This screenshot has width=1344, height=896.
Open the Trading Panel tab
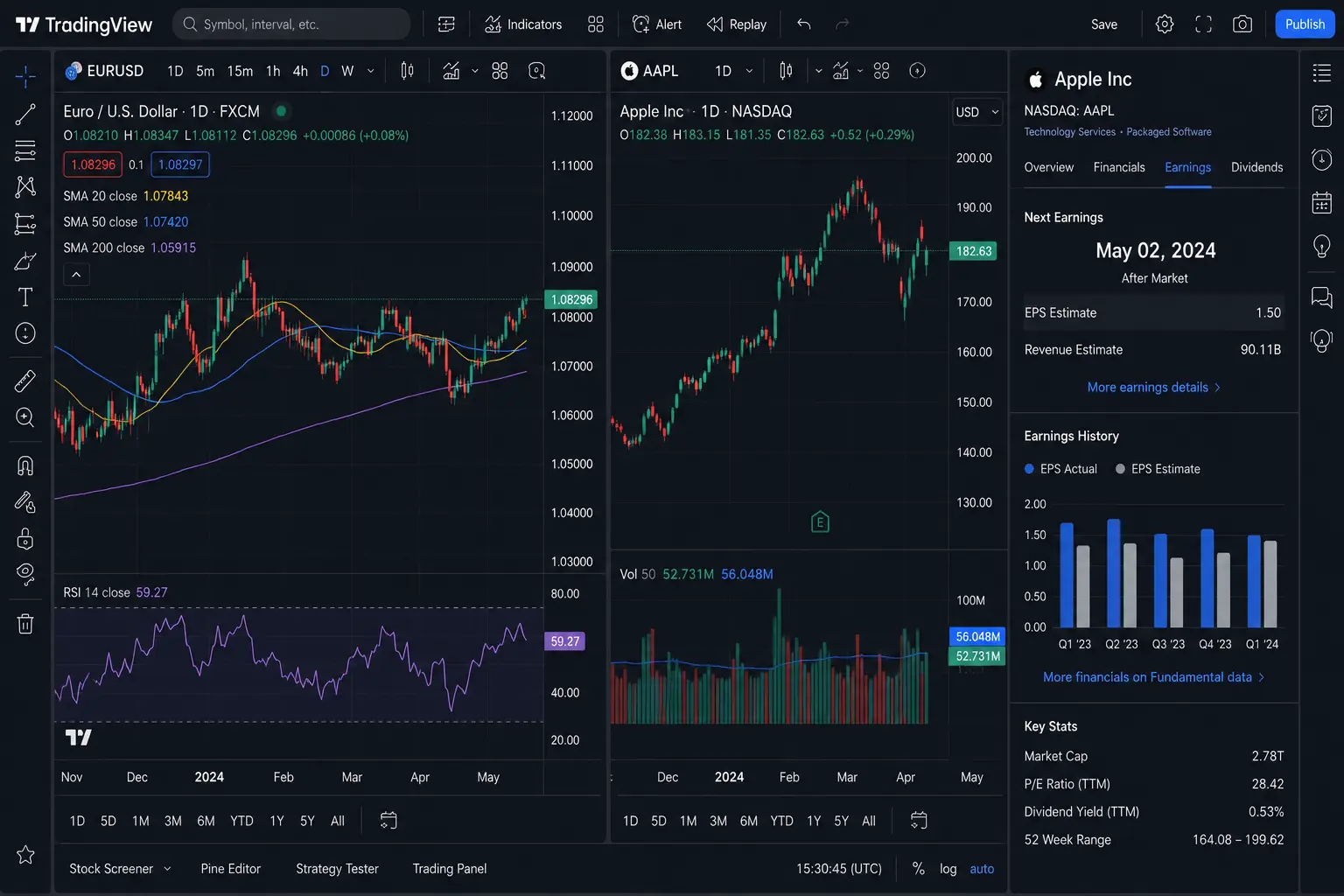tap(450, 869)
